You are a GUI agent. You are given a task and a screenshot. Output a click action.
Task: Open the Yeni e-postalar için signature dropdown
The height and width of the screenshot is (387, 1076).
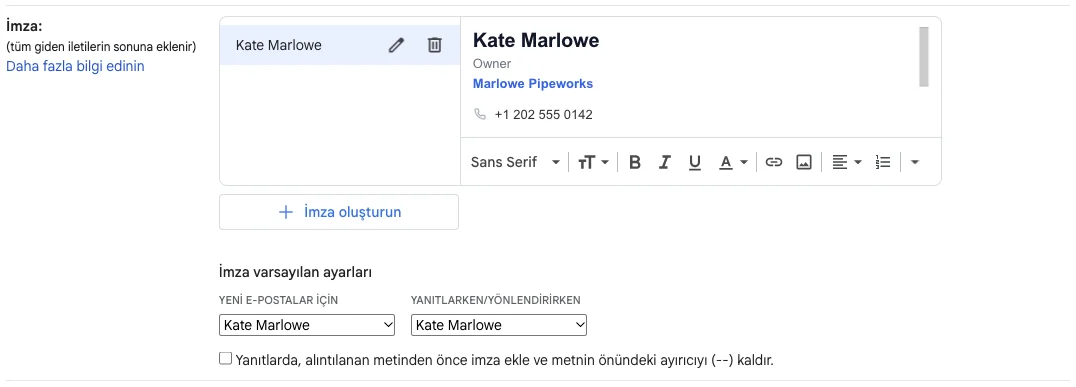[307, 325]
